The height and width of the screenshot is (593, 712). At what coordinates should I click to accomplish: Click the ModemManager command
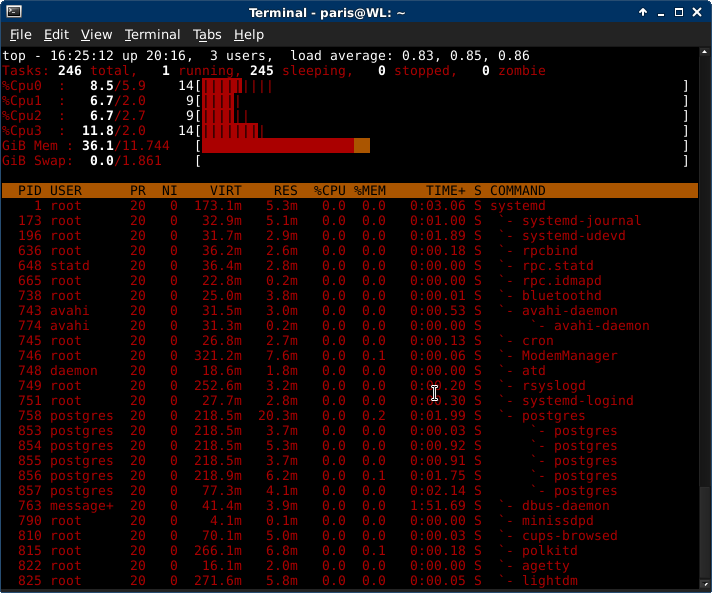click(569, 356)
